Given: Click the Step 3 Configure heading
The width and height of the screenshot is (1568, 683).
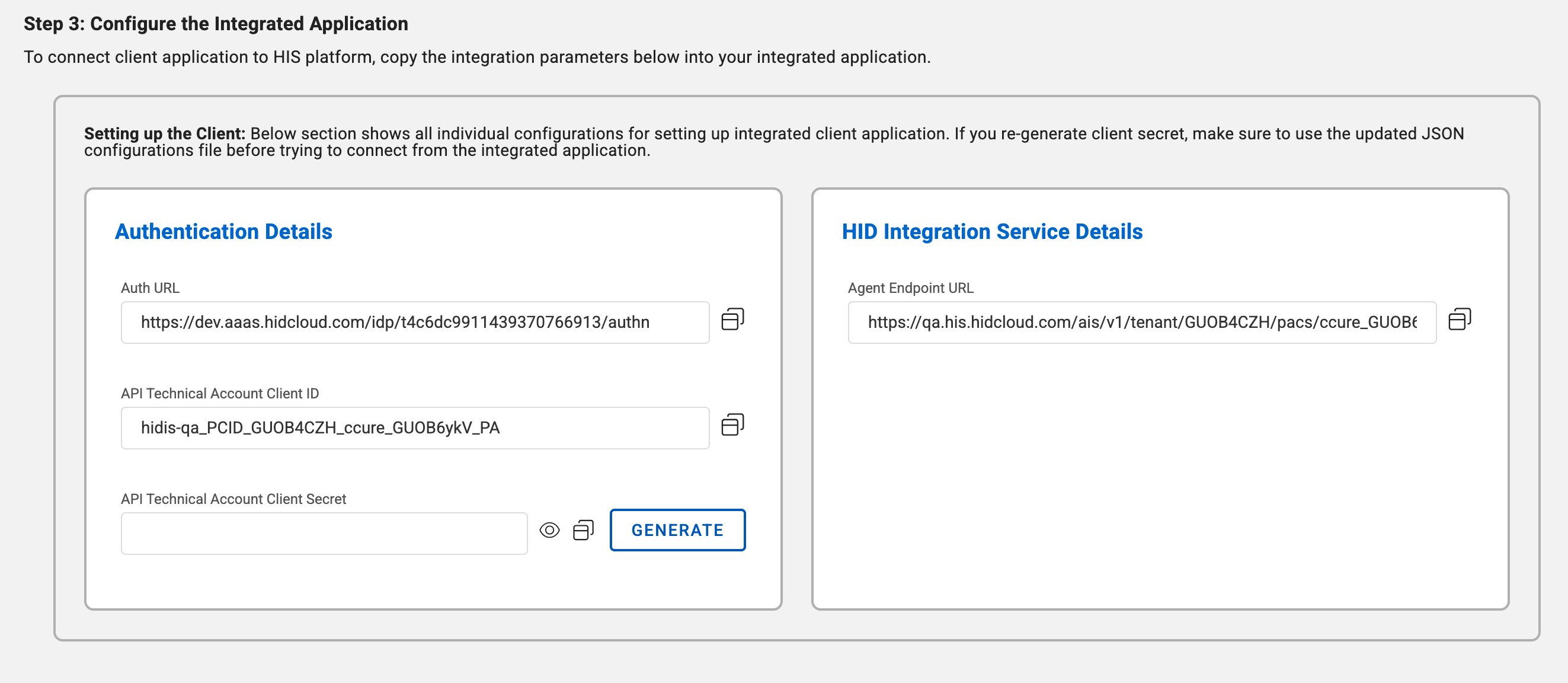Looking at the screenshot, I should pos(216,24).
